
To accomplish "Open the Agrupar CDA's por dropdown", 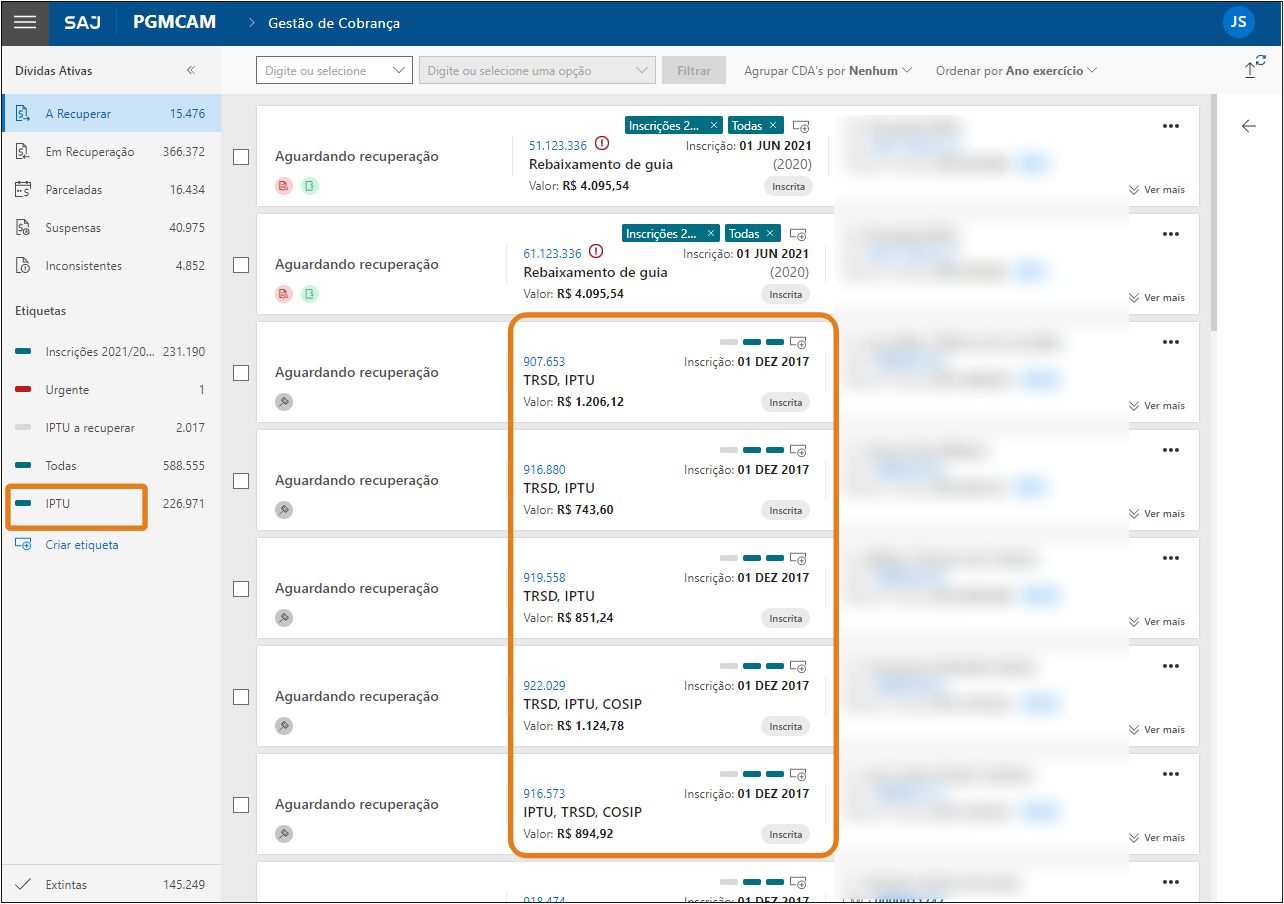I will pyautogui.click(x=828, y=71).
